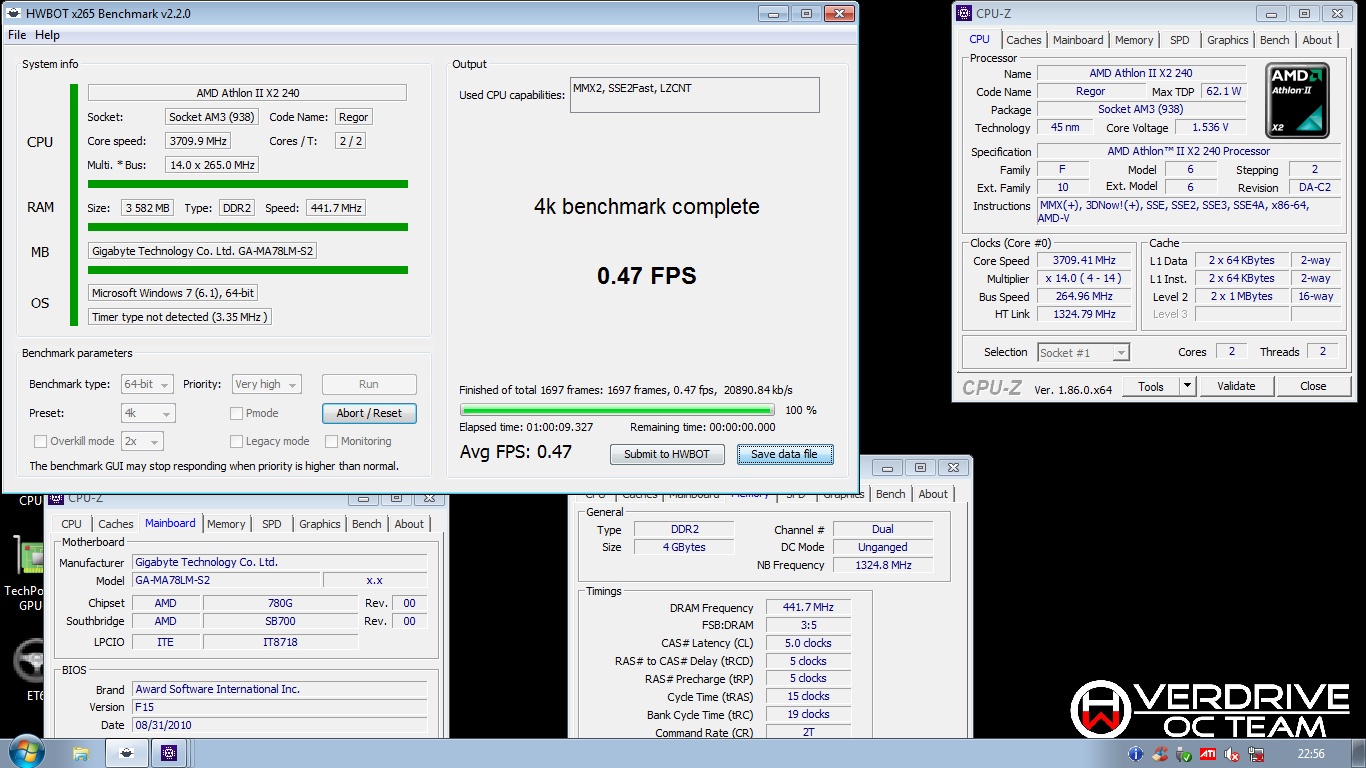Open the Help menu in HWBOT

click(x=48, y=35)
